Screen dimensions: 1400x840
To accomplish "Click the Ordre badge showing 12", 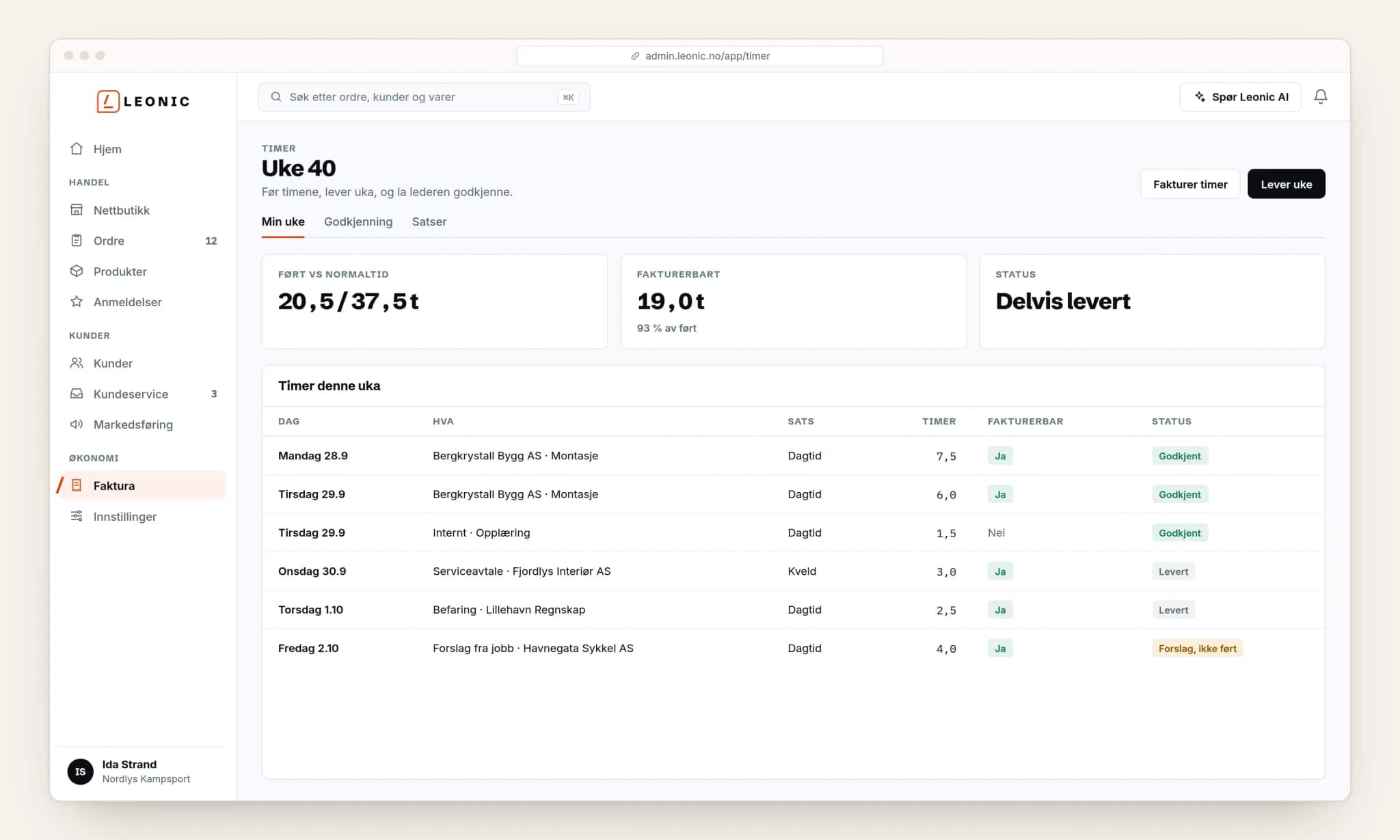I will 211,241.
